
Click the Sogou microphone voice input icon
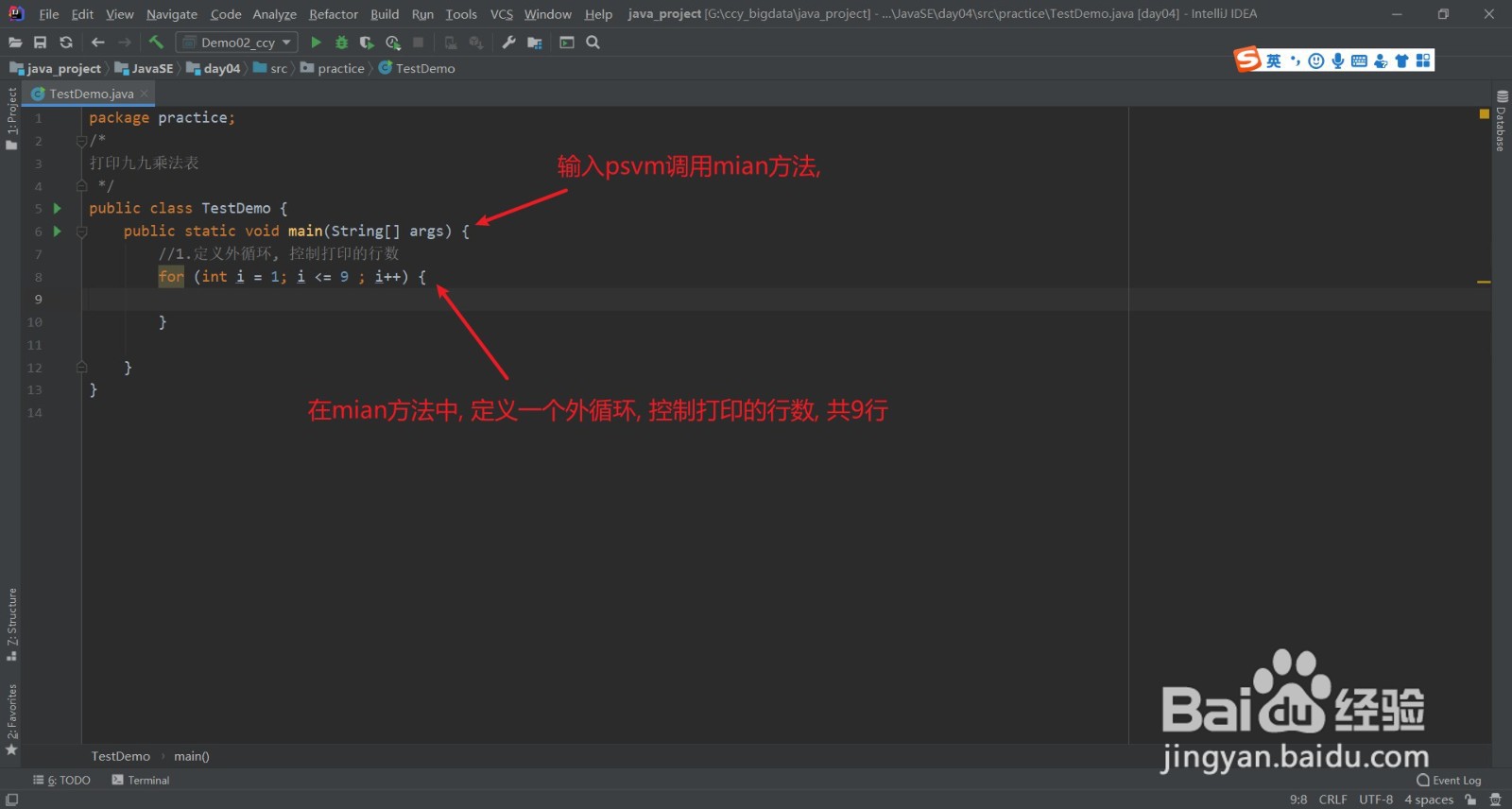pos(1337,60)
